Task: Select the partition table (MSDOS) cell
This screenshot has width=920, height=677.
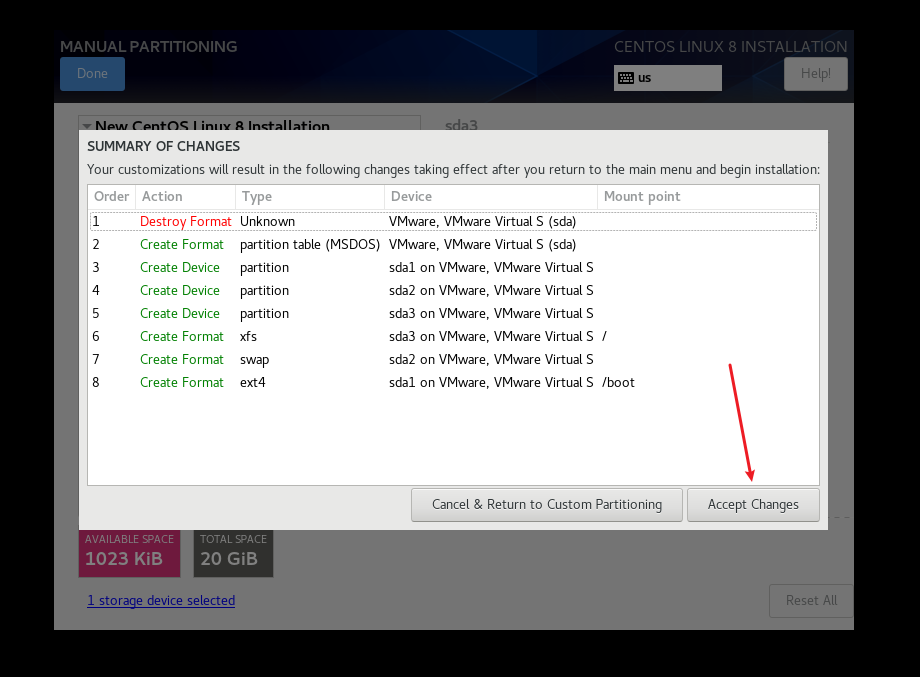Action: point(310,245)
